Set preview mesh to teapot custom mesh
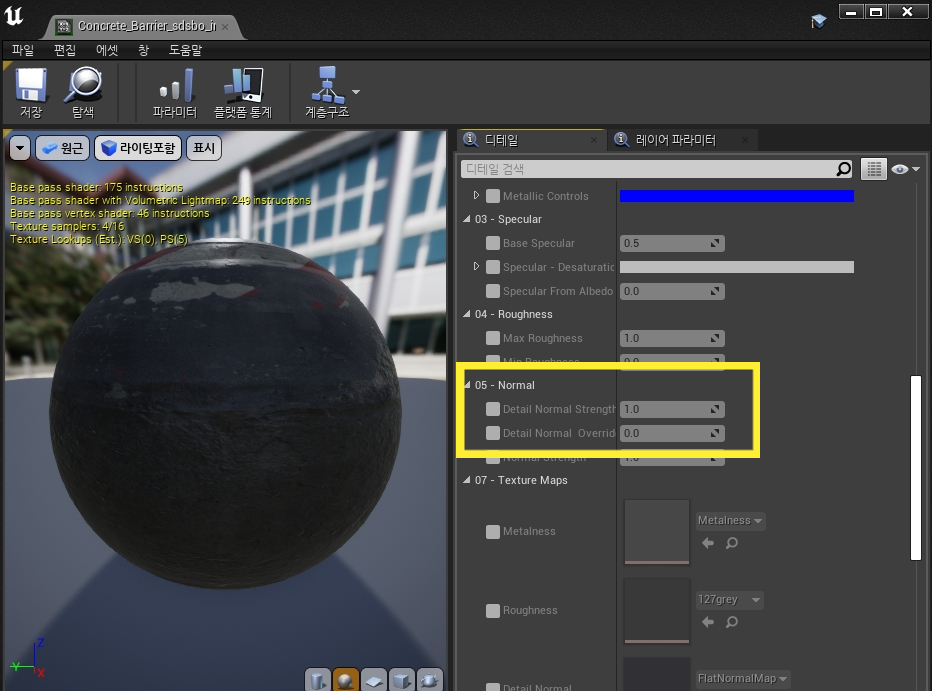The image size is (932, 691). 429,679
